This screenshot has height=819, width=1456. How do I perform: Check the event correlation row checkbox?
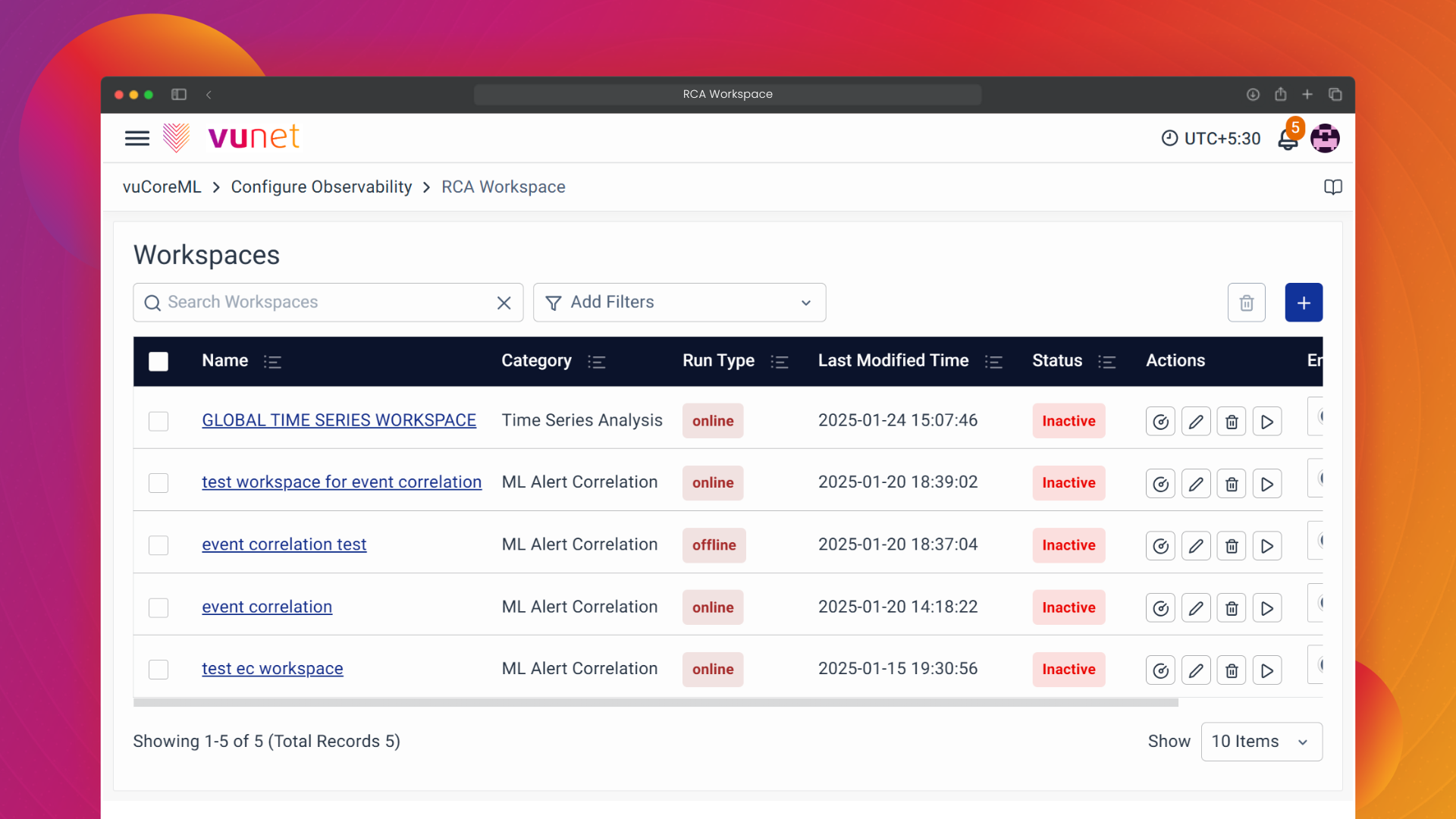(x=158, y=607)
